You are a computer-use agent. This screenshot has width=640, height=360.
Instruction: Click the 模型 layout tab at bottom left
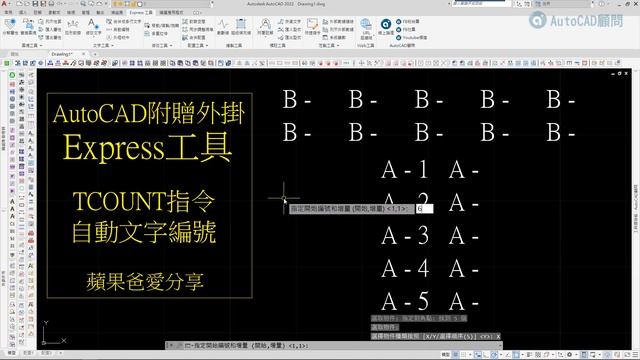click(11, 353)
